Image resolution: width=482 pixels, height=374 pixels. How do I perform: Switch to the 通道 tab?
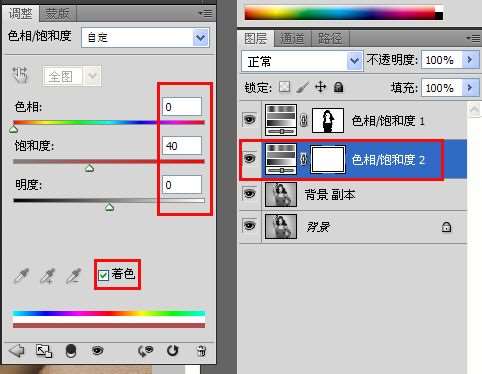point(292,39)
